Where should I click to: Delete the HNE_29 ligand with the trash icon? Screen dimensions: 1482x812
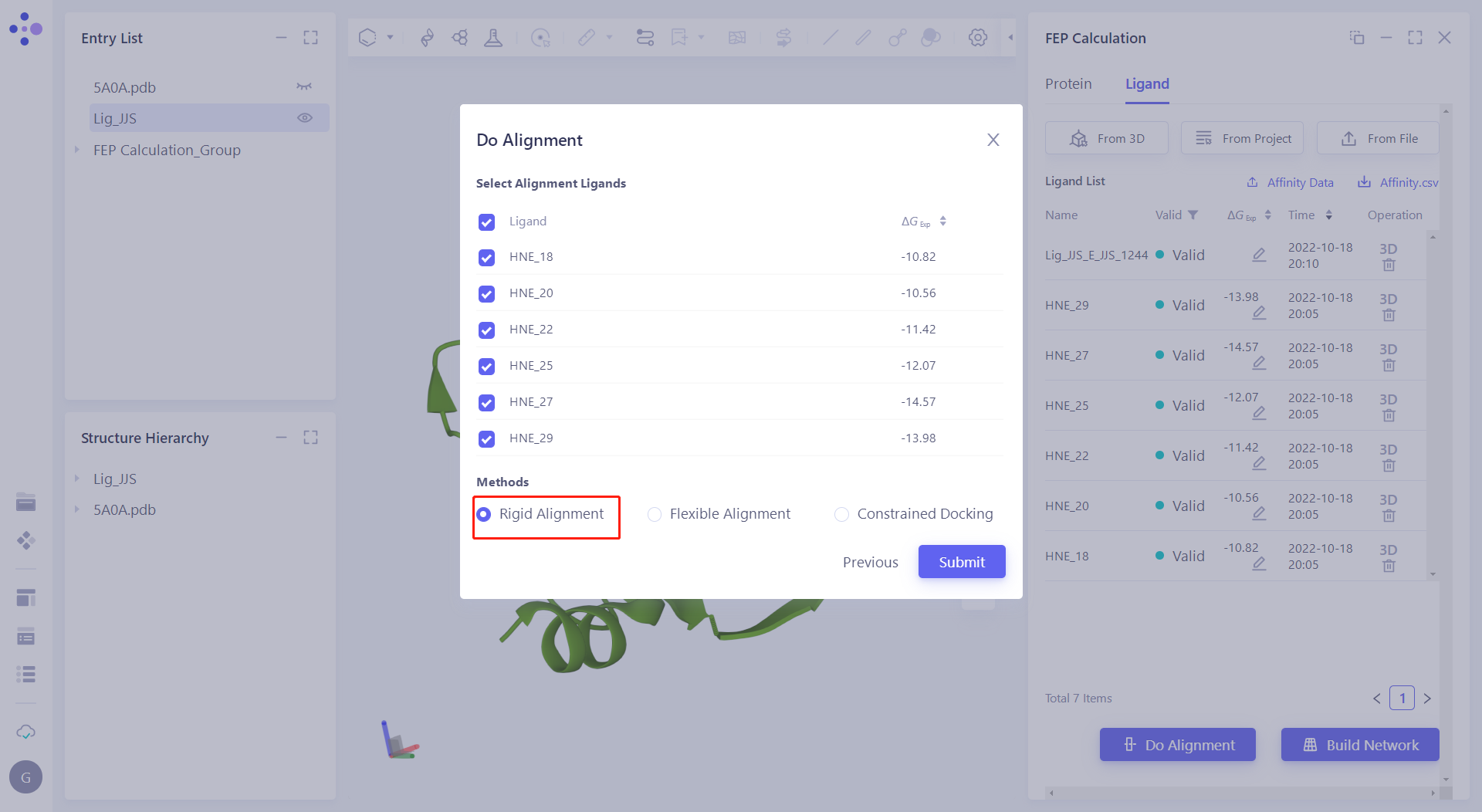pyautogui.click(x=1389, y=315)
